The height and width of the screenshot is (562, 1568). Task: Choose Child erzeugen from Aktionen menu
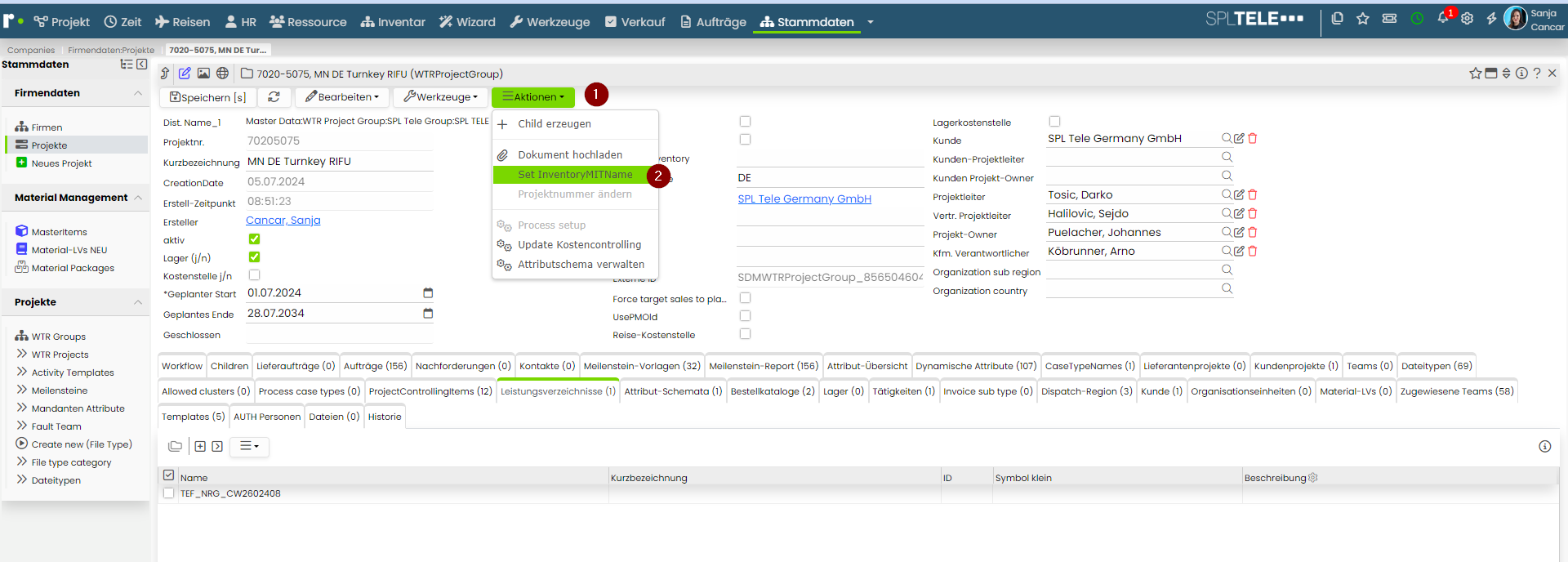pos(555,124)
